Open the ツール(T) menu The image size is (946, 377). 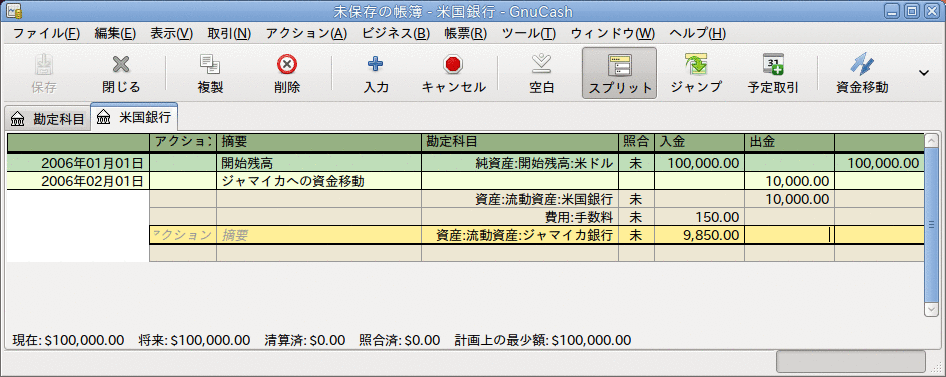tap(529, 33)
